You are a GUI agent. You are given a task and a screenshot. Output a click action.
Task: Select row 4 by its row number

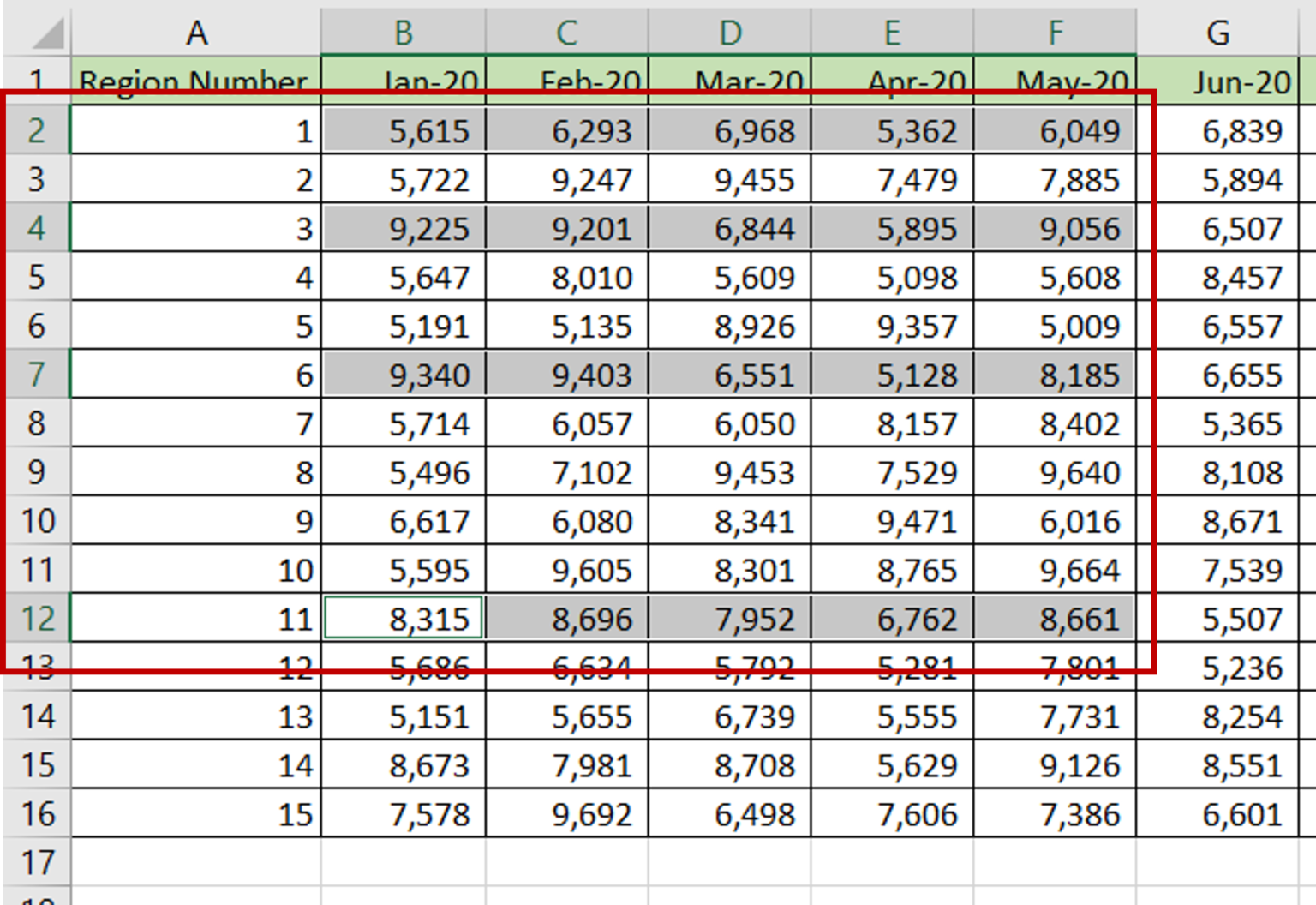coord(34,228)
